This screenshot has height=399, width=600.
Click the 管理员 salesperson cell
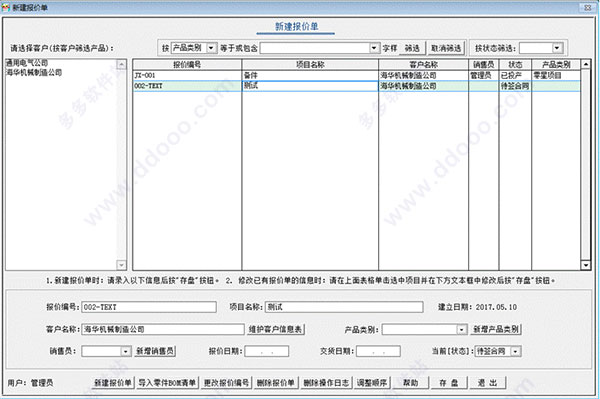[x=484, y=75]
